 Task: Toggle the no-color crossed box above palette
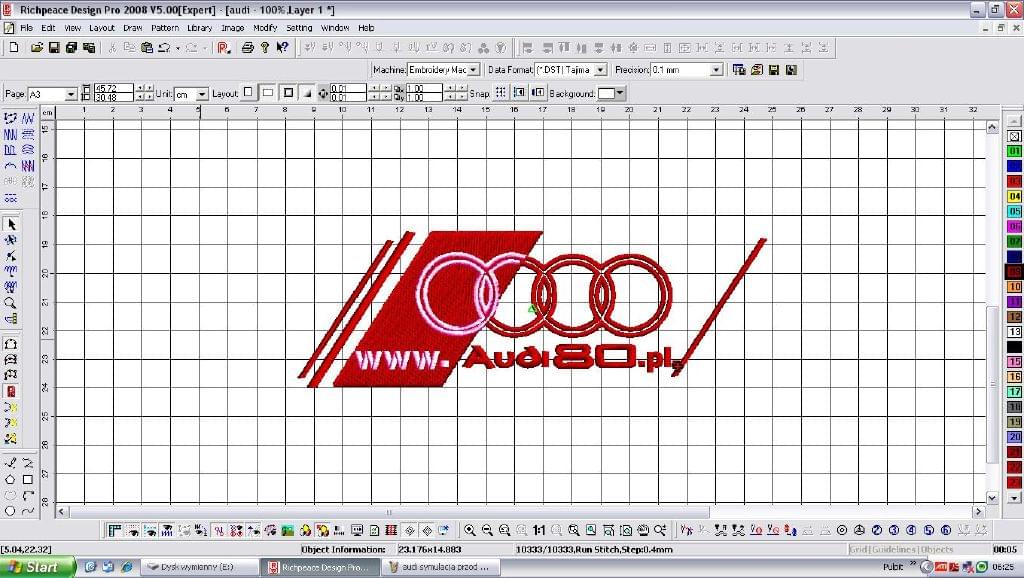[x=1014, y=136]
